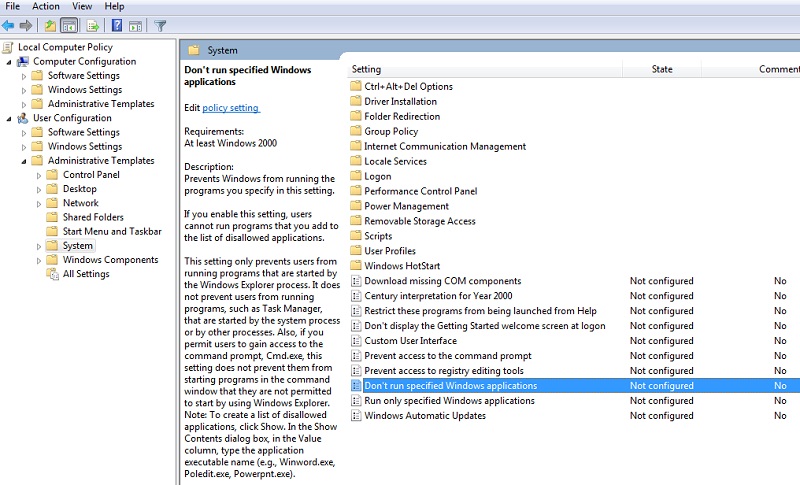
Task: Click the Export List toolbar icon
Action: [92, 25]
